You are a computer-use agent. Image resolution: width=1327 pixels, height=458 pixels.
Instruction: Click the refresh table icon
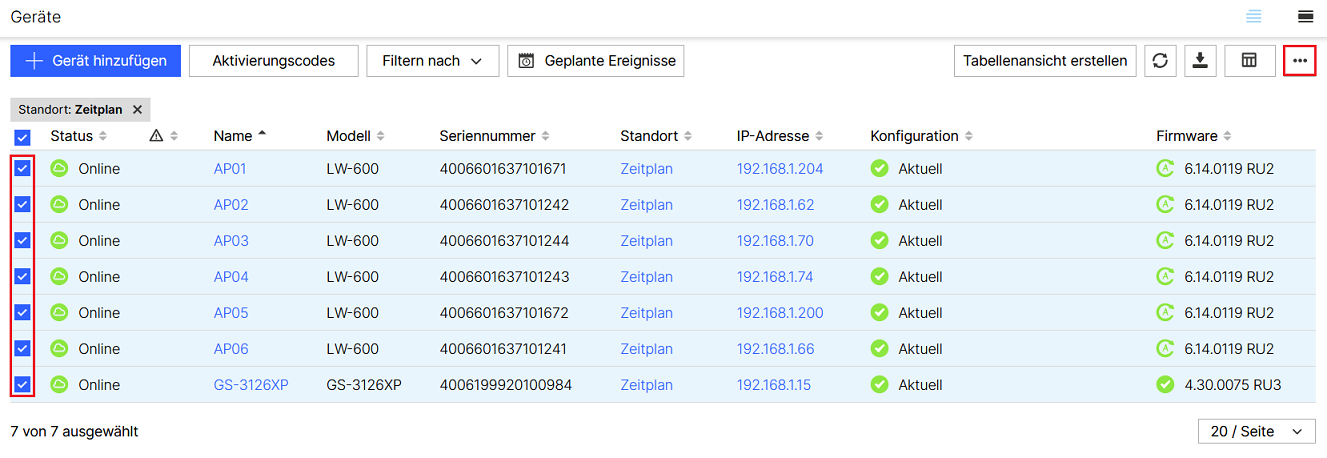1160,61
